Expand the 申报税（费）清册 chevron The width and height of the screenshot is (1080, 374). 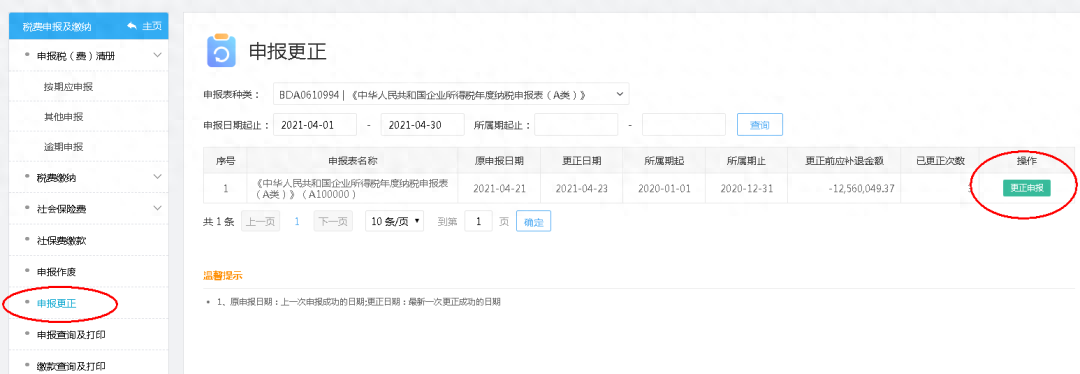pyautogui.click(x=157, y=55)
